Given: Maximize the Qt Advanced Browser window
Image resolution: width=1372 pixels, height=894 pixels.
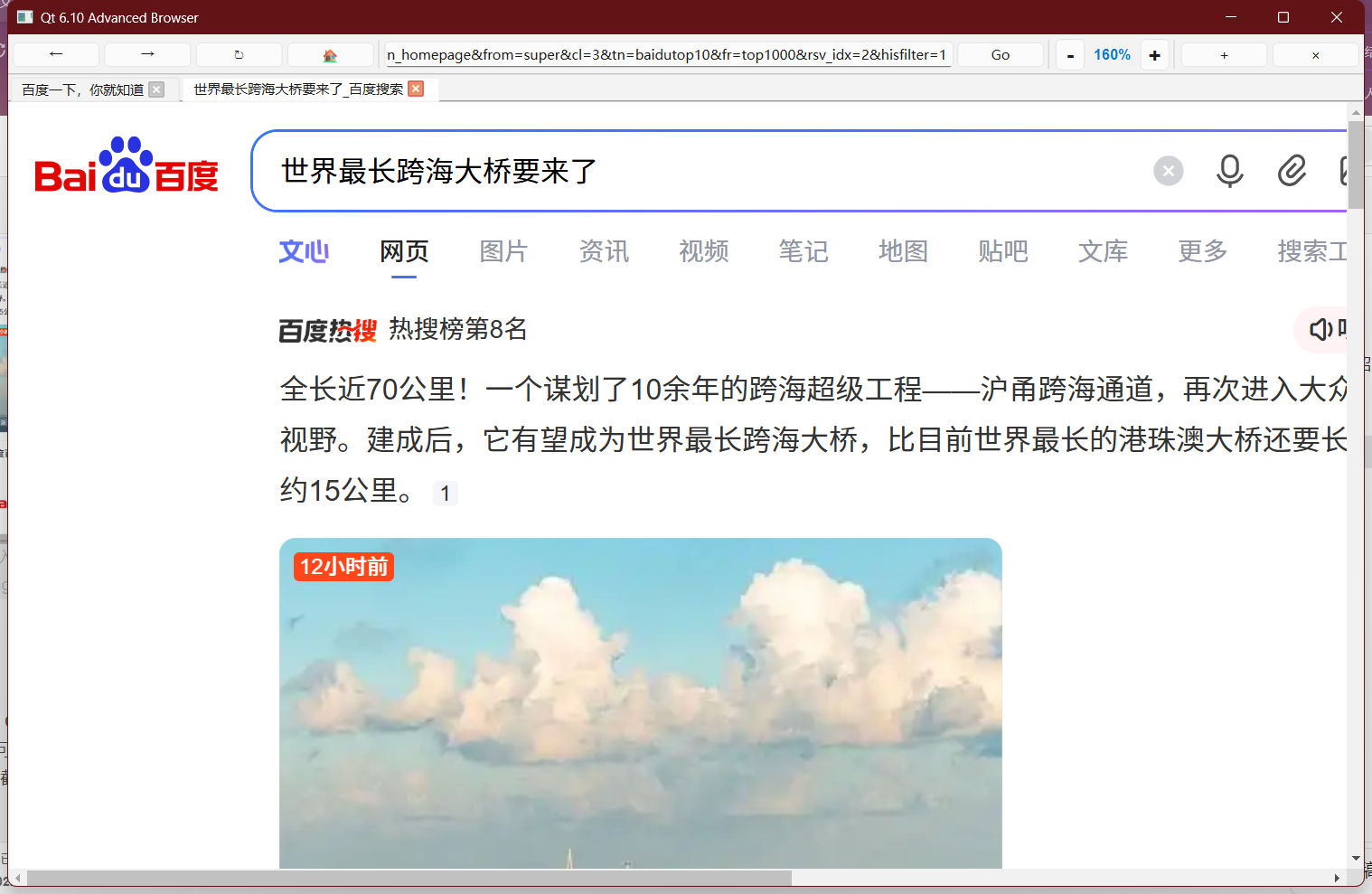Looking at the screenshot, I should (1283, 17).
